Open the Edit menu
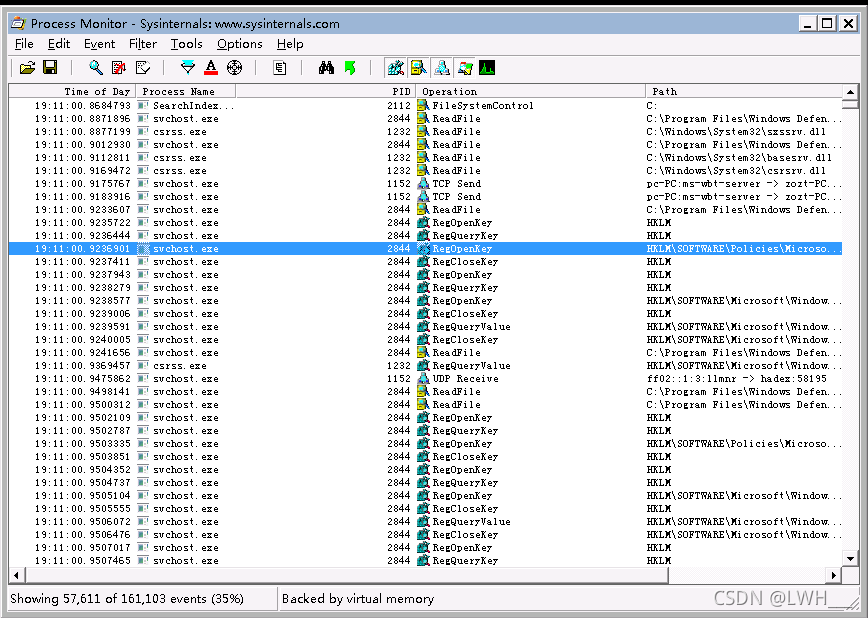 (59, 44)
